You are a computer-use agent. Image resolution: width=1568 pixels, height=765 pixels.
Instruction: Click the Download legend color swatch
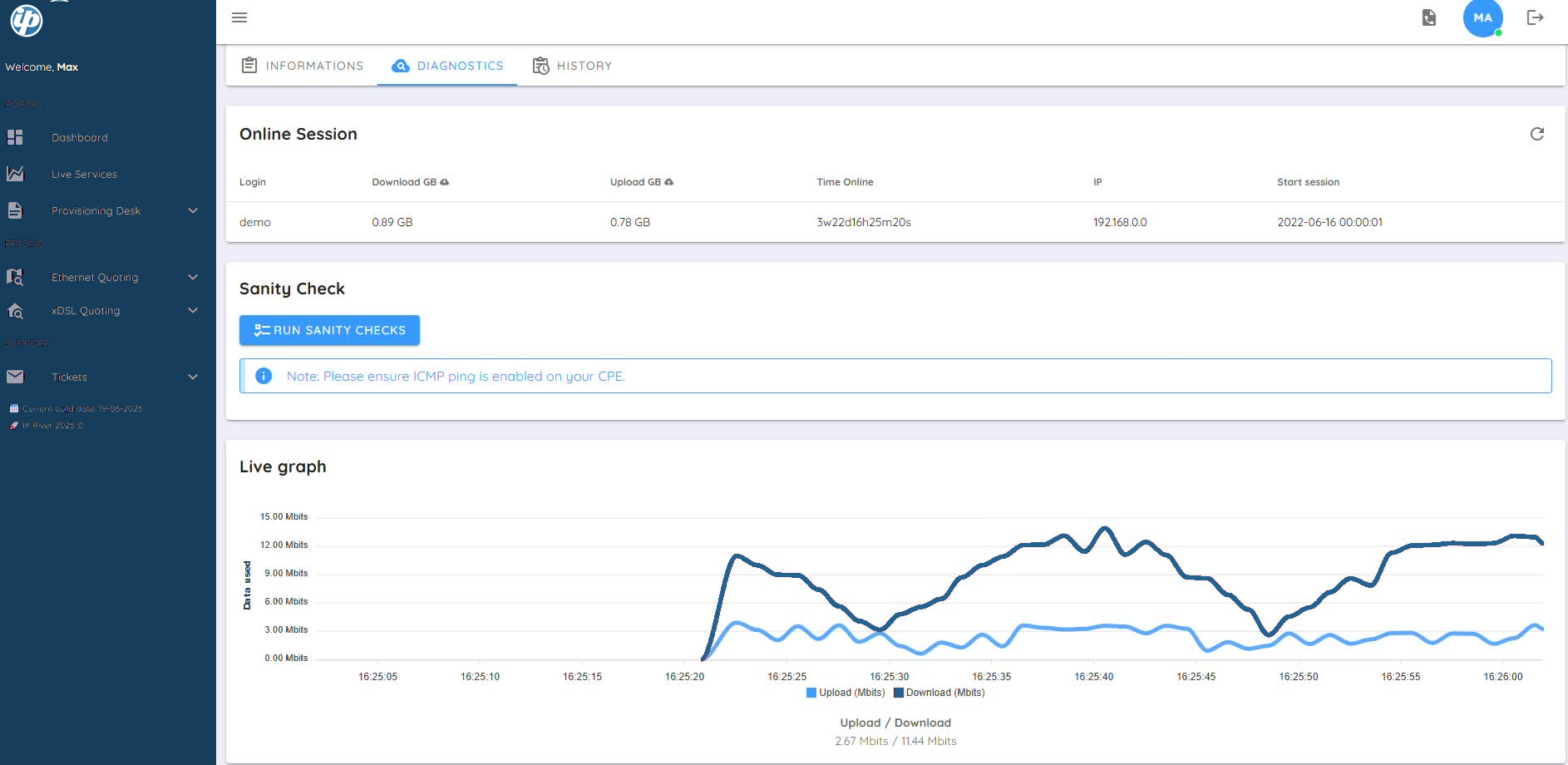[x=899, y=693]
